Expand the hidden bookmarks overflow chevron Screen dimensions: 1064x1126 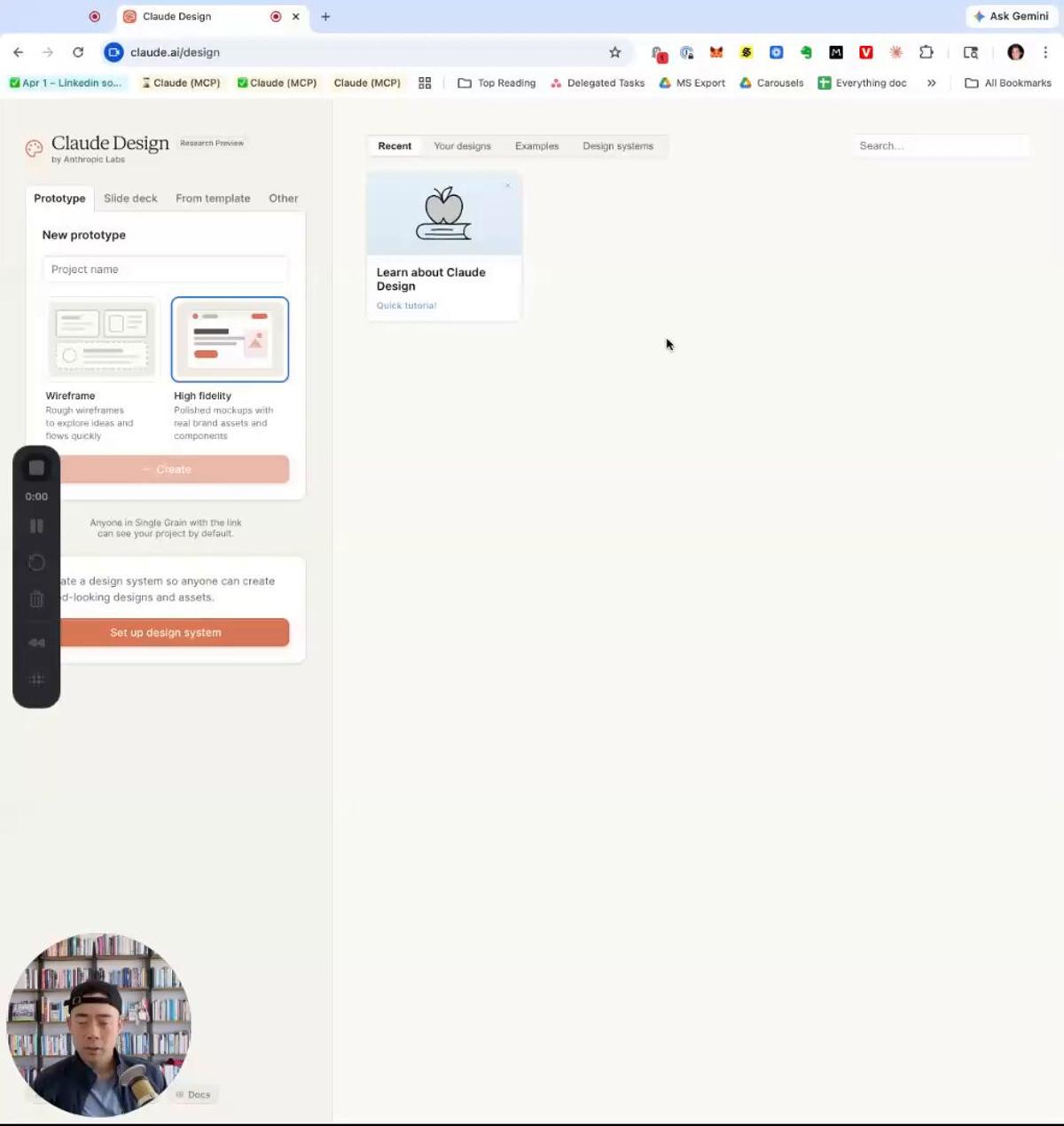click(x=931, y=83)
